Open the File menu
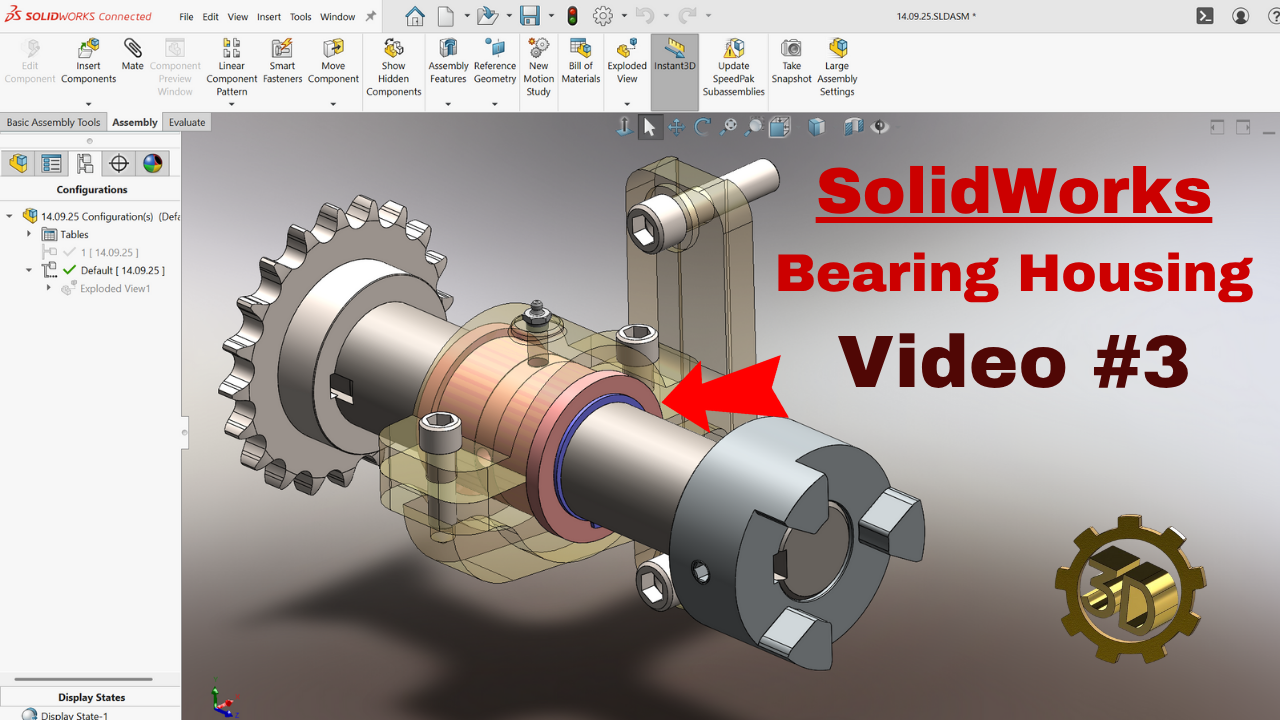 [x=187, y=17]
